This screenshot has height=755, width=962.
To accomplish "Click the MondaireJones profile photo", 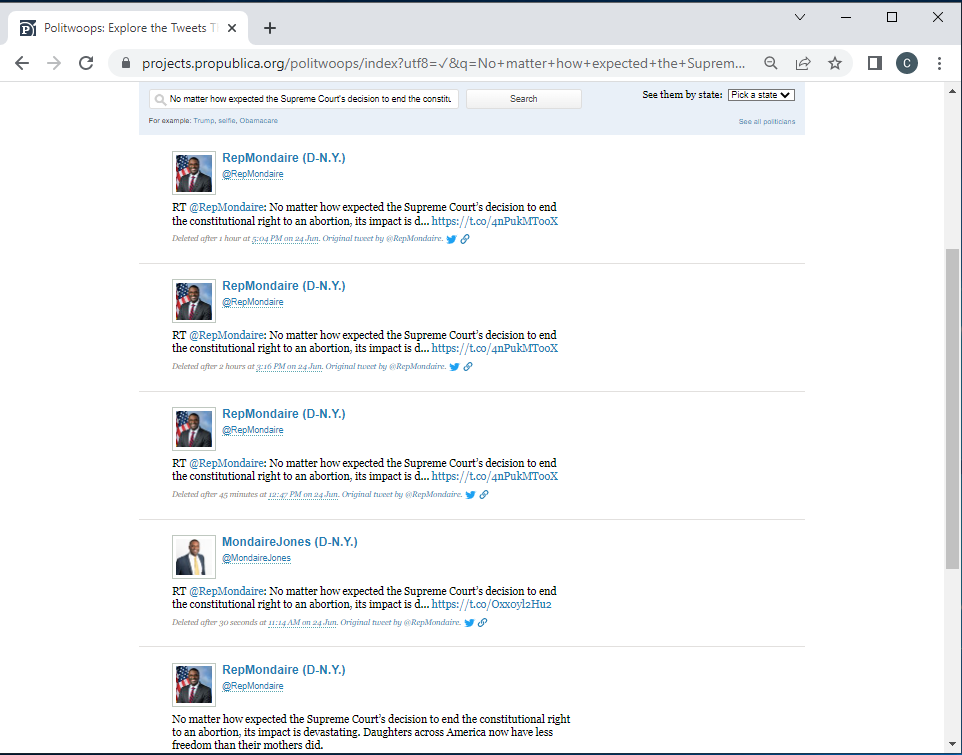I will click(x=194, y=557).
